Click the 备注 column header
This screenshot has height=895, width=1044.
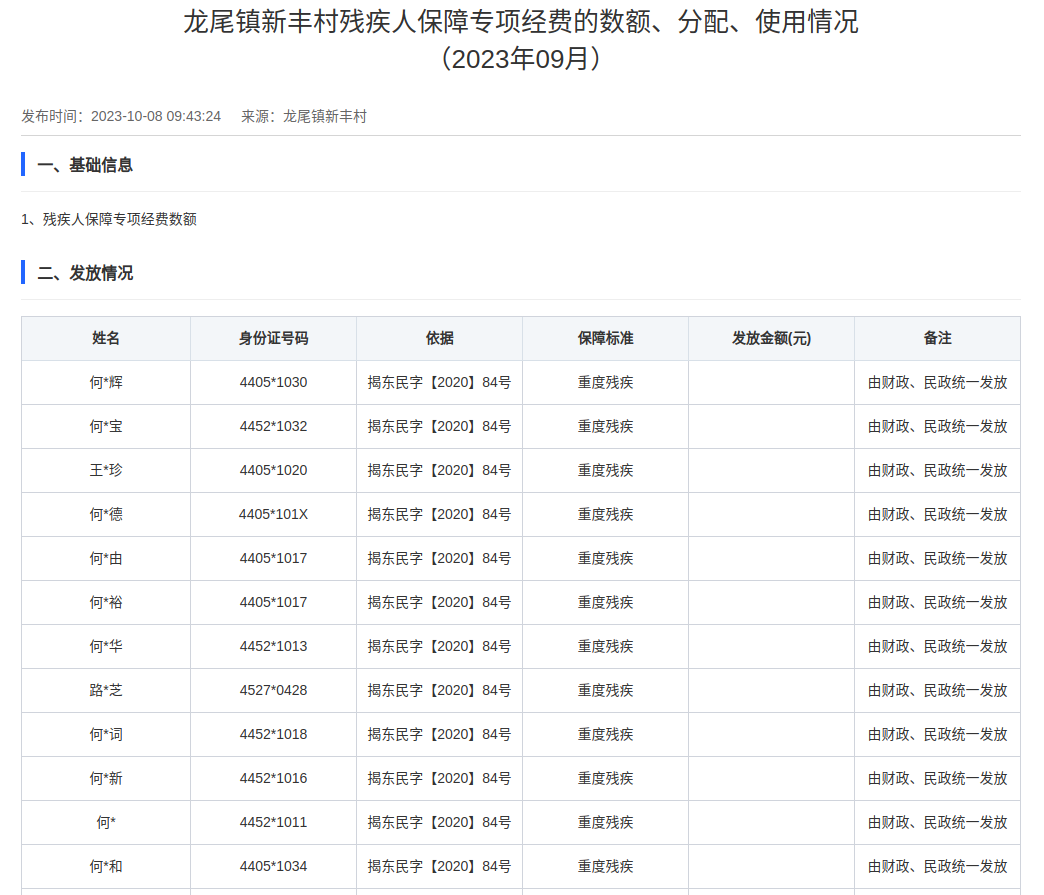click(x=937, y=338)
